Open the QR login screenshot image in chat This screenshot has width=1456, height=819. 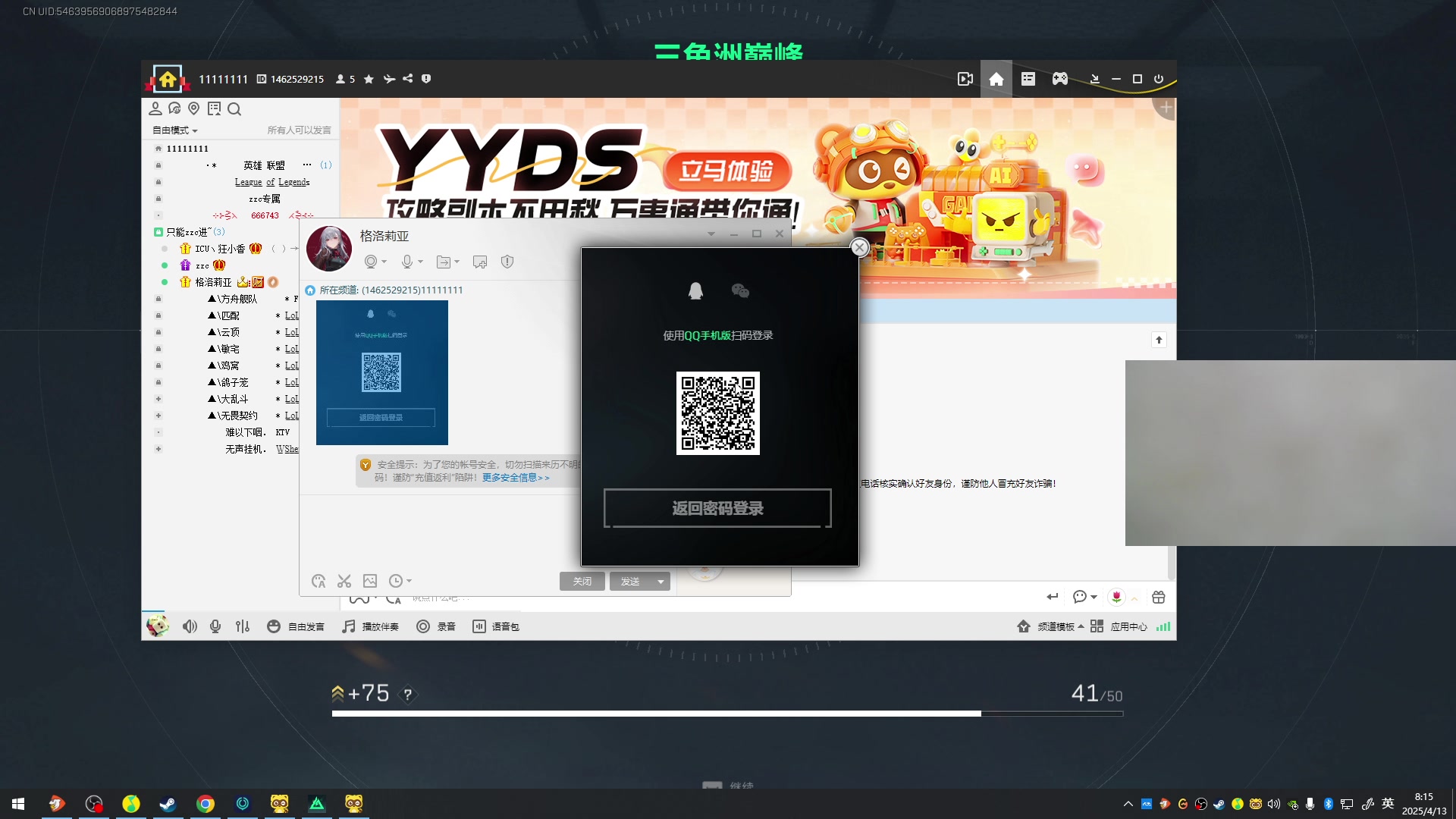382,372
